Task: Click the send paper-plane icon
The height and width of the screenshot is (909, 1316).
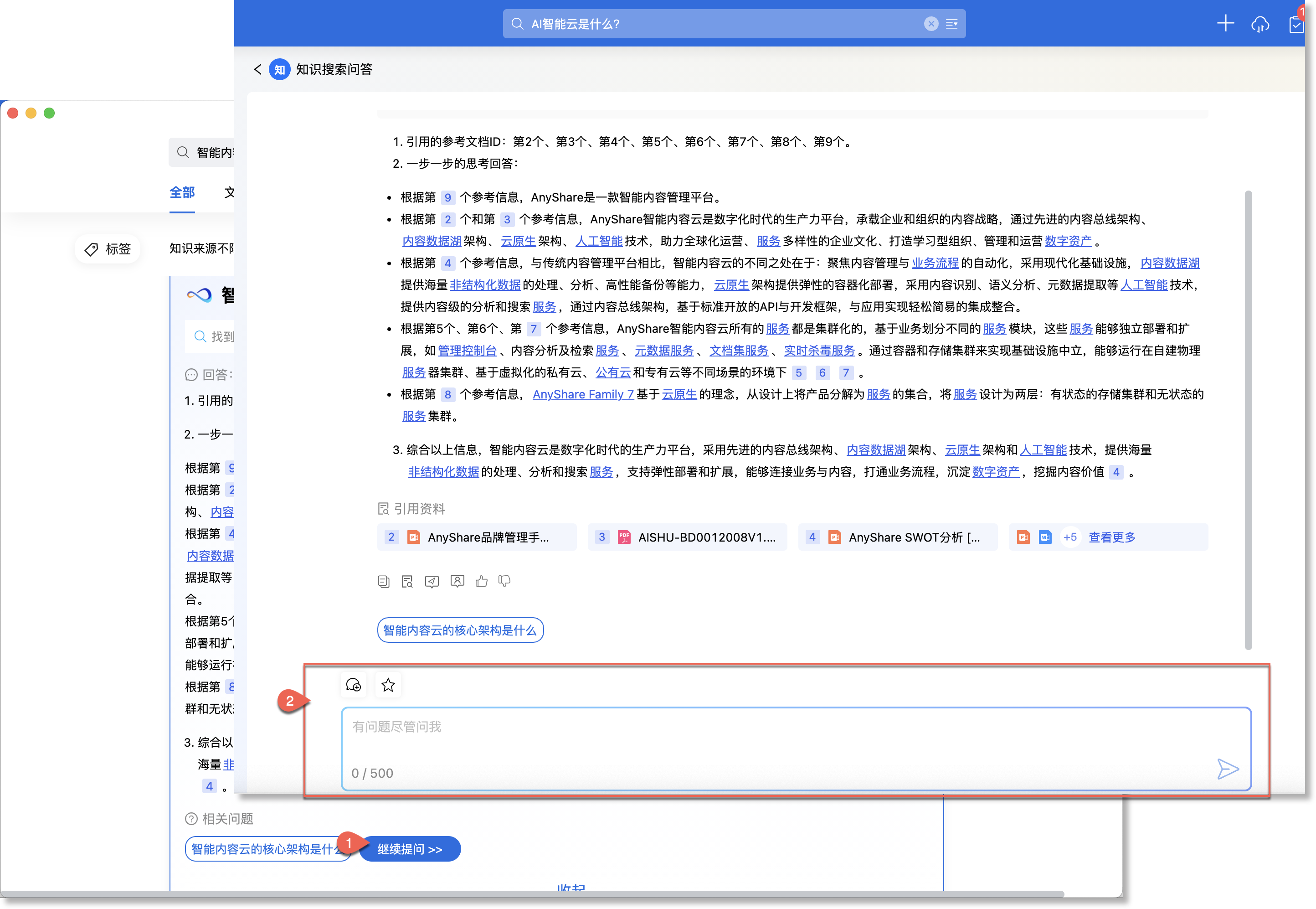Action: (1228, 769)
